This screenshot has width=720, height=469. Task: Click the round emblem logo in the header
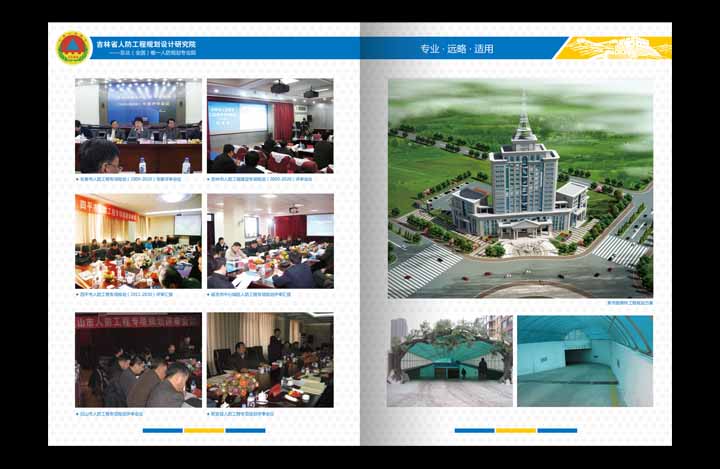[x=71, y=47]
